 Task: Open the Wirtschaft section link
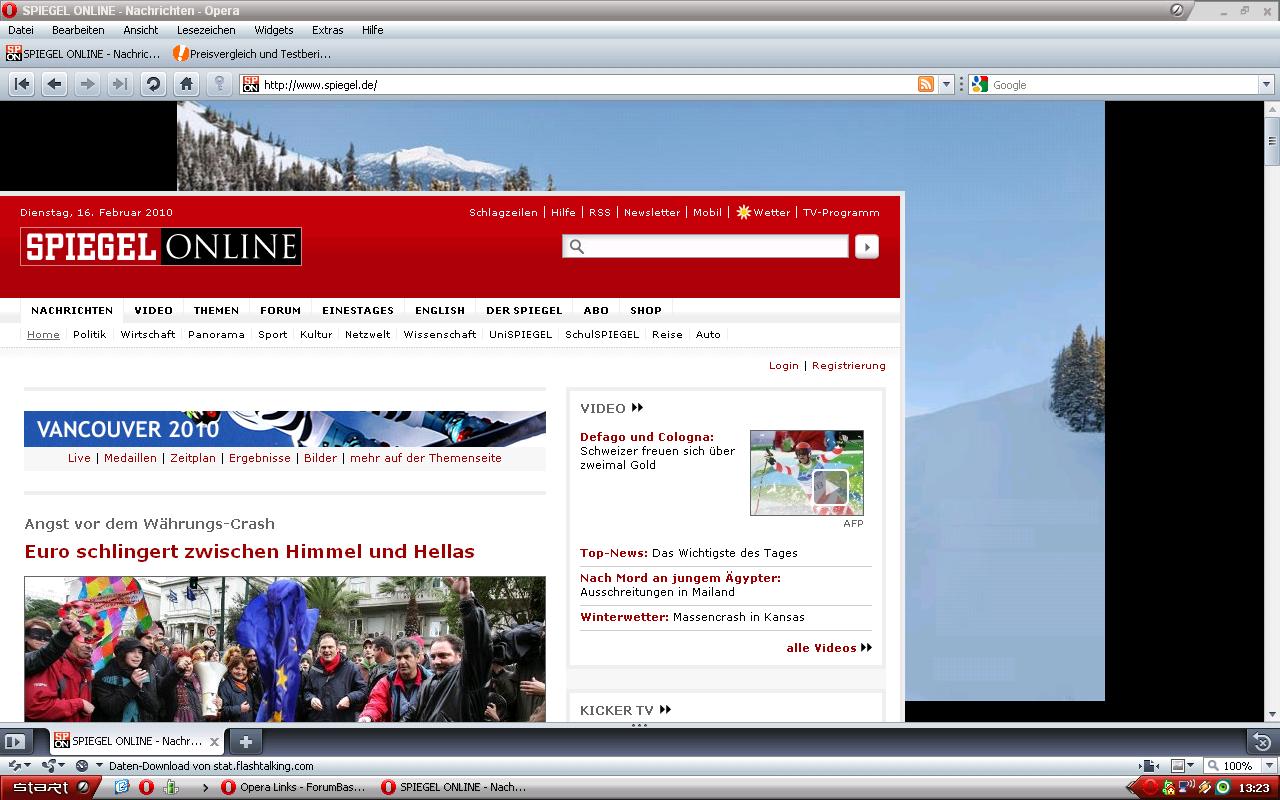pos(148,334)
